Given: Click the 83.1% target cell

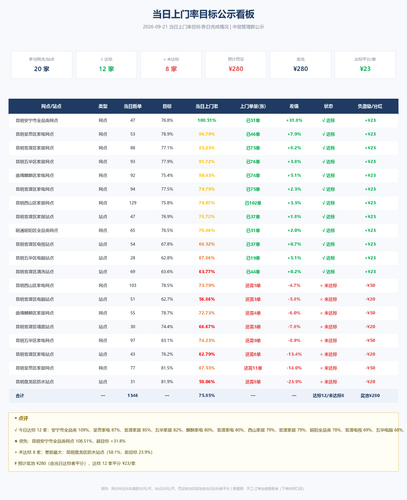Looking at the screenshot, I should (x=167, y=340).
